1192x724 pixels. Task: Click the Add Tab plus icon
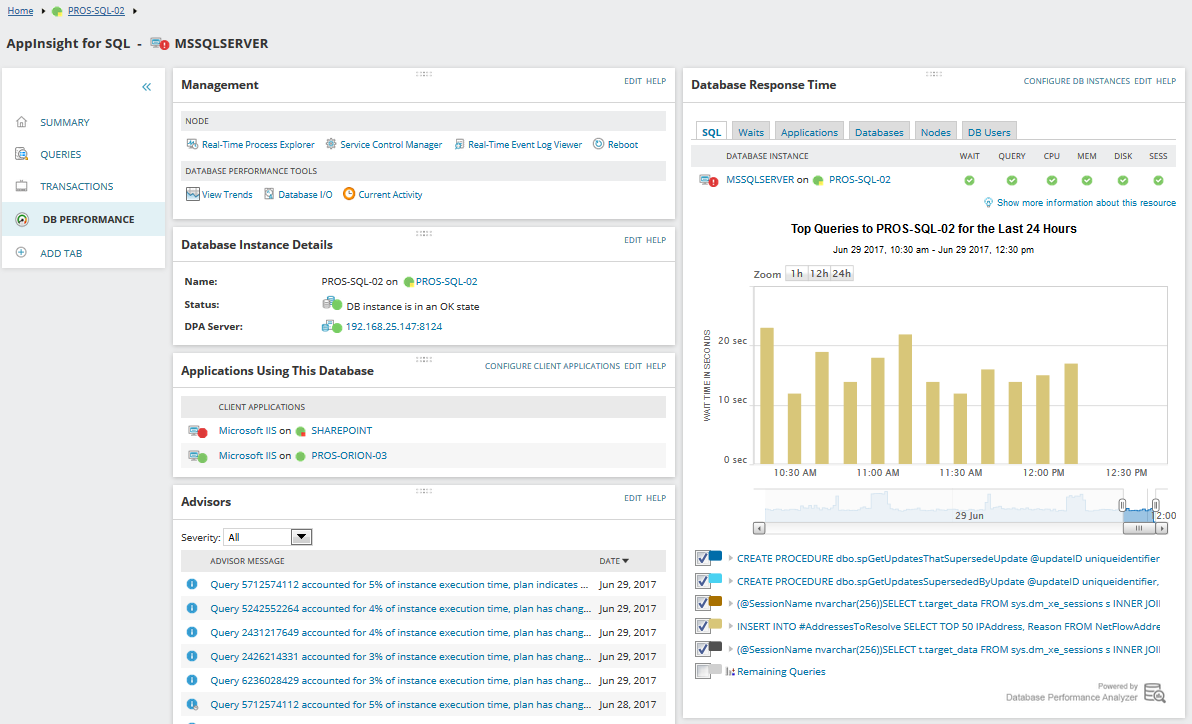click(x=21, y=252)
